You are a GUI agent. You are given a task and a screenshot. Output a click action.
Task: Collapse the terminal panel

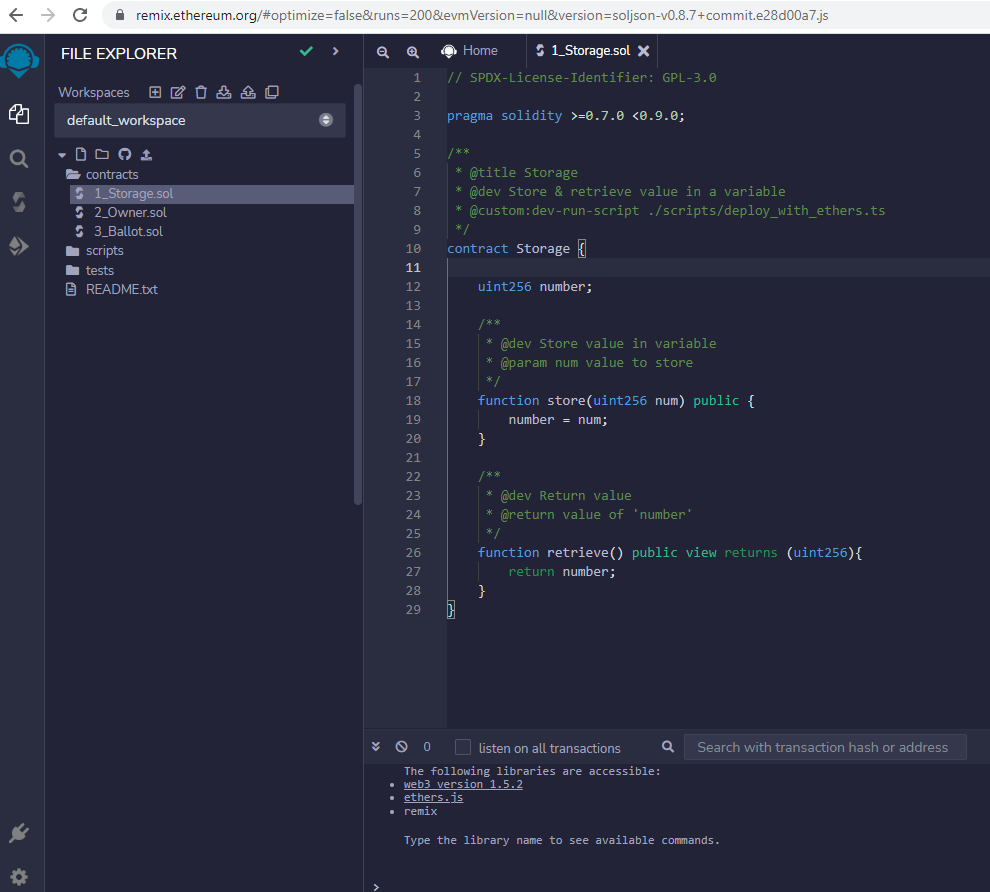tap(376, 747)
